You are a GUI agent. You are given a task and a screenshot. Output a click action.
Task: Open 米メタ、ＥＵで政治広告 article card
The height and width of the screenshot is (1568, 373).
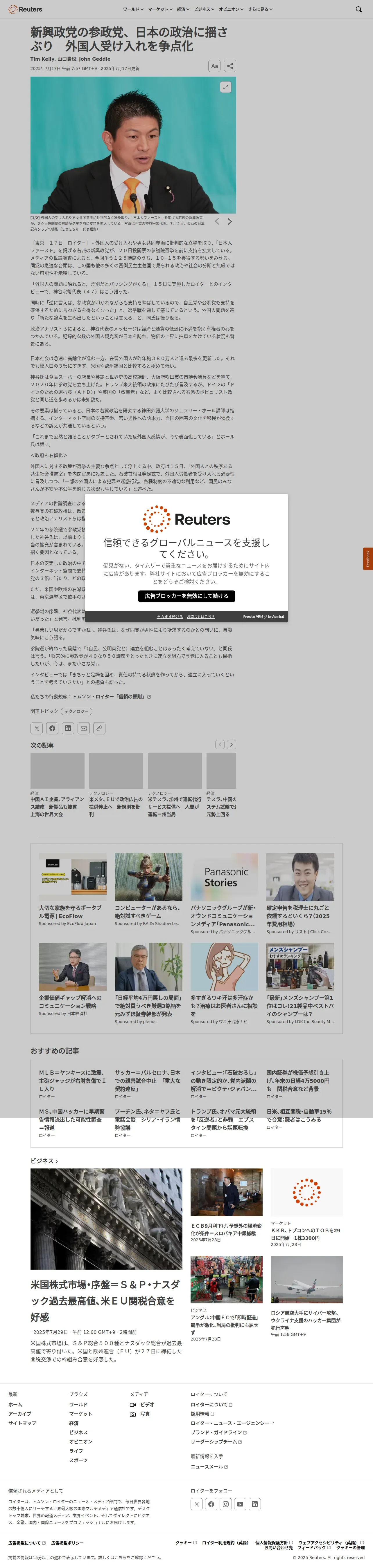(116, 785)
